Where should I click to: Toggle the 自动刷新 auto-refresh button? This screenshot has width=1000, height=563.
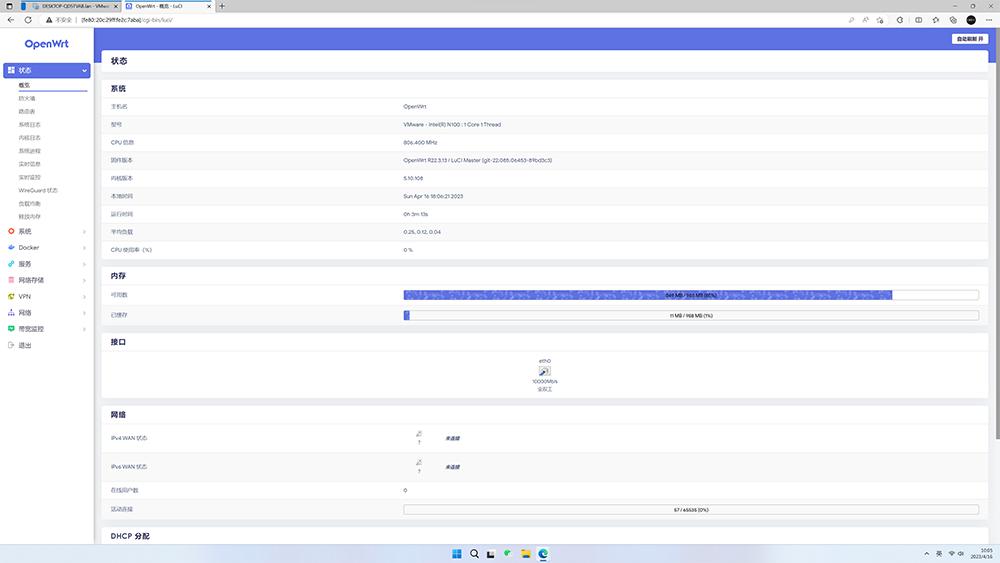point(970,39)
